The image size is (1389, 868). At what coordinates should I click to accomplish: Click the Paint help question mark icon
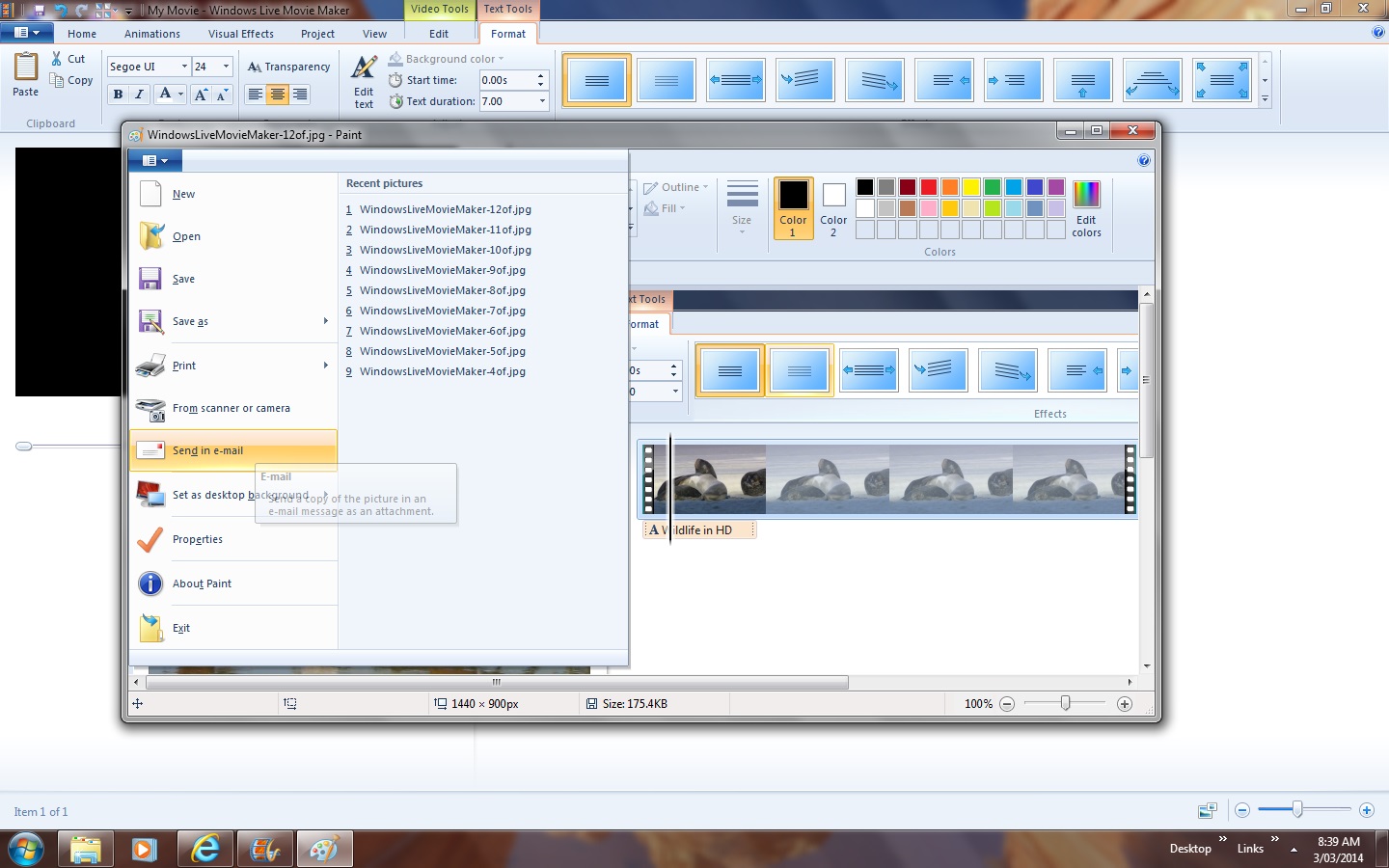(1143, 161)
